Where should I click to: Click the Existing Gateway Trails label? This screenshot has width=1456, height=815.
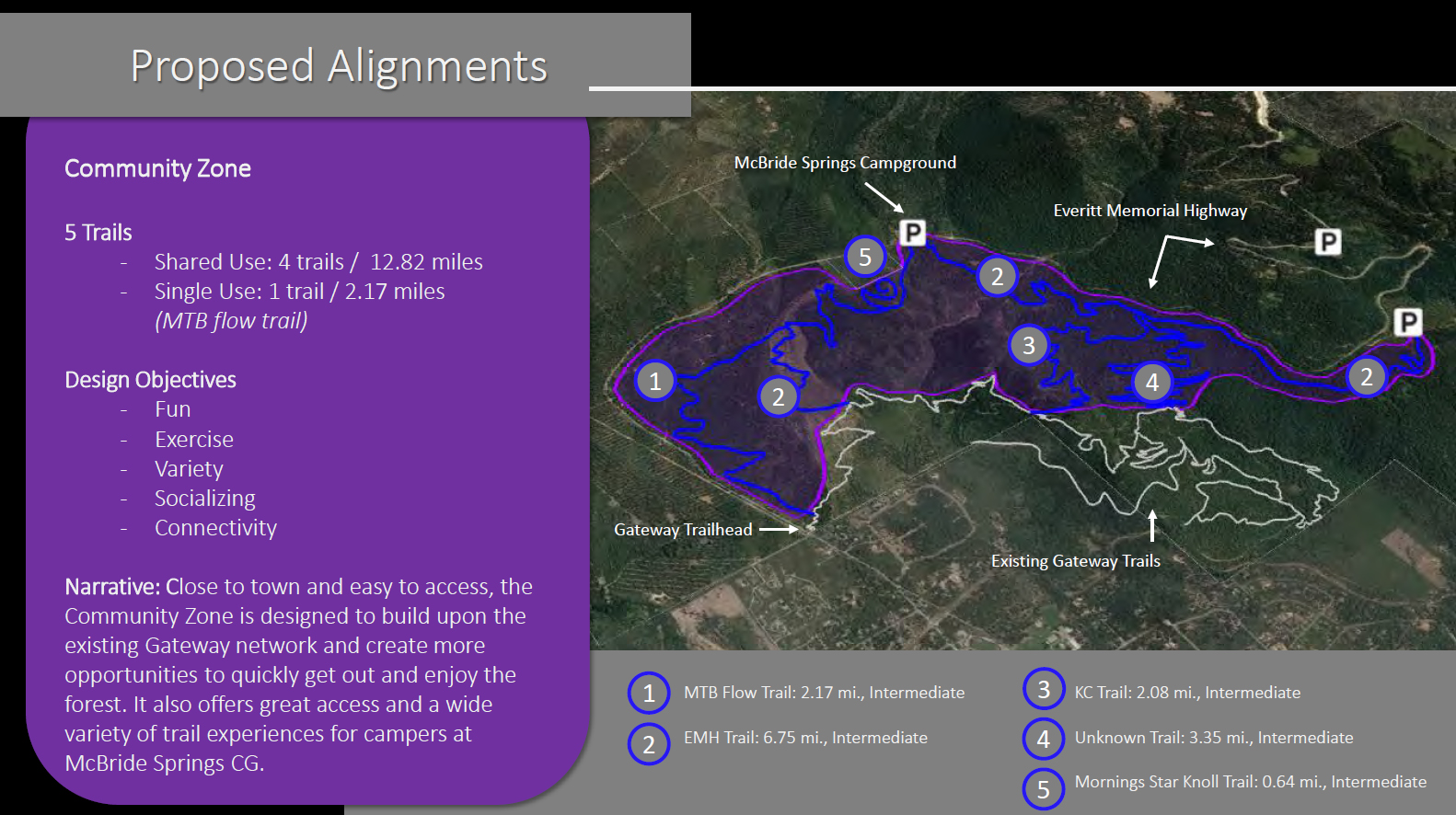pyautogui.click(x=1075, y=561)
